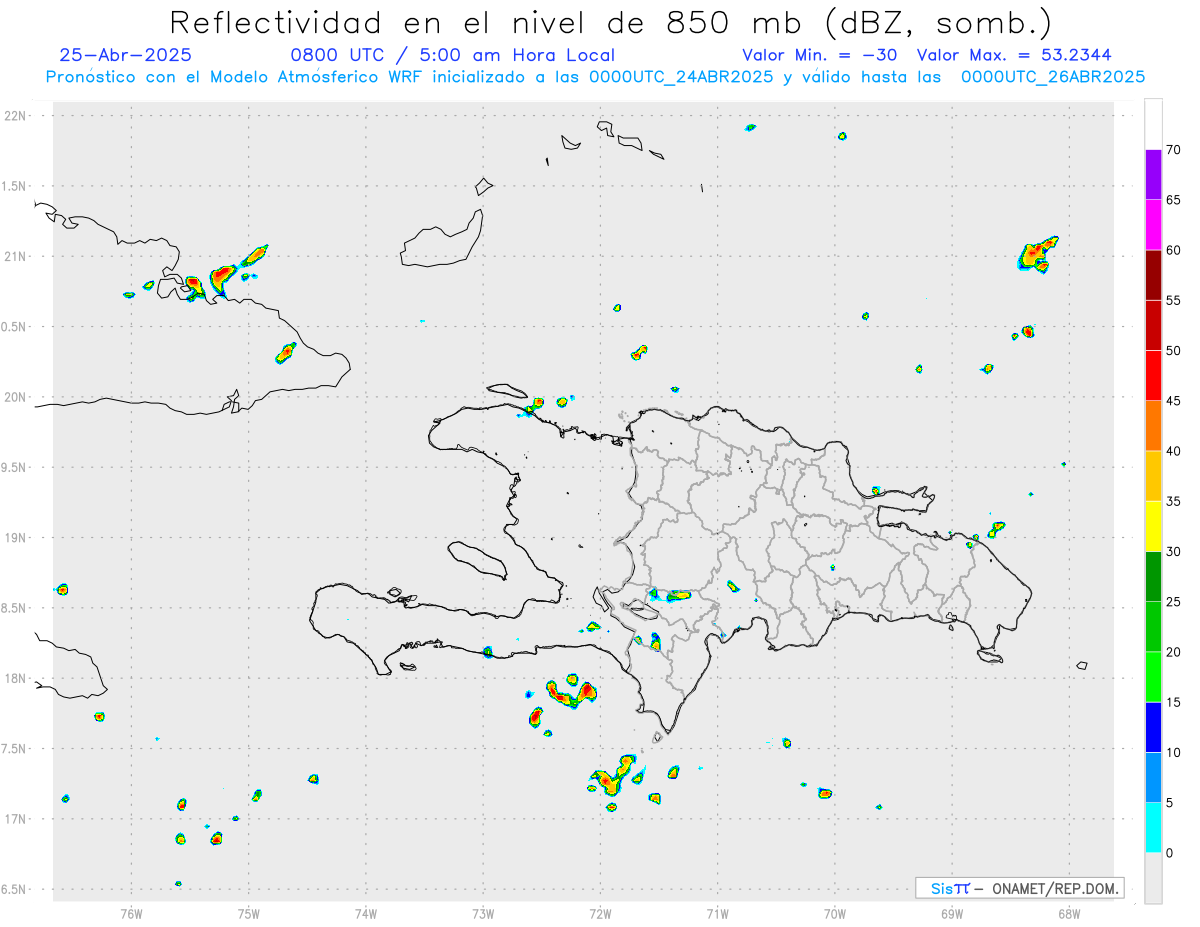The width and height of the screenshot is (1200, 927).
Task: Click the '17N' latitude label
Action: coord(17,819)
